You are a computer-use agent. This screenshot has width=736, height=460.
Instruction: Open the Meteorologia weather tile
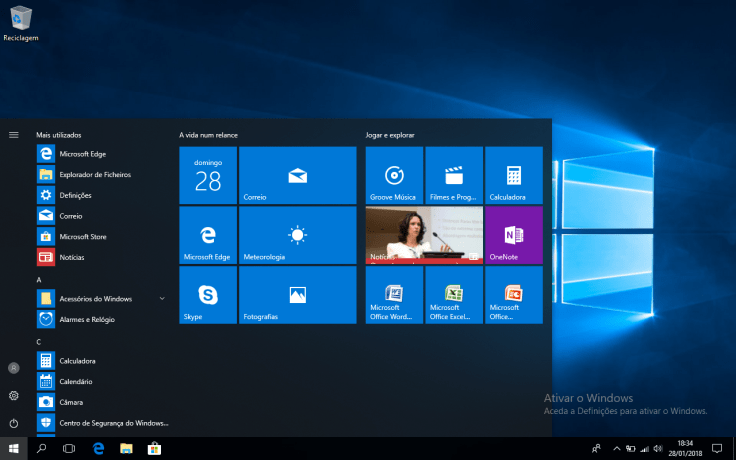(297, 235)
